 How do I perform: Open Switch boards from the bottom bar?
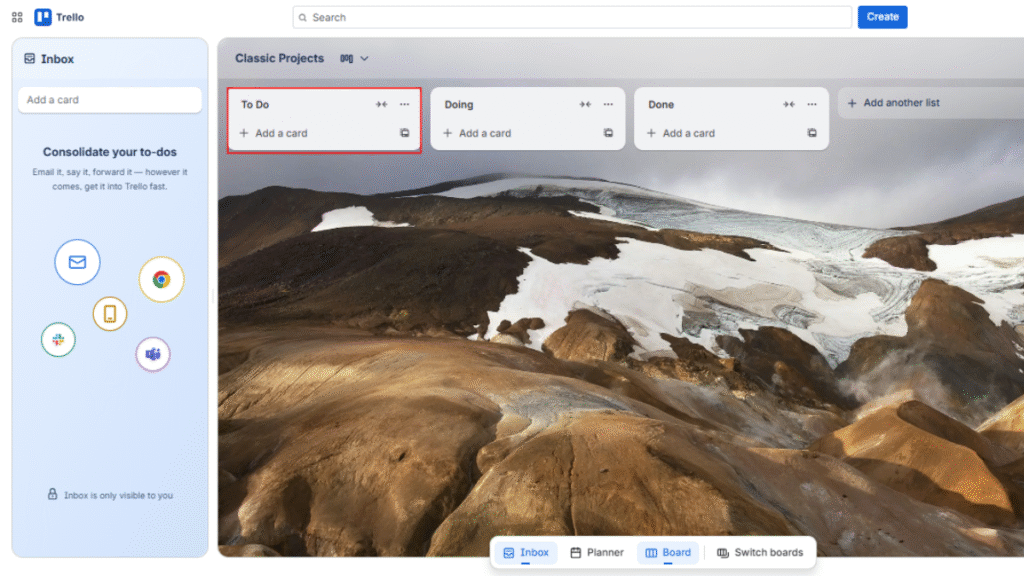tap(761, 552)
